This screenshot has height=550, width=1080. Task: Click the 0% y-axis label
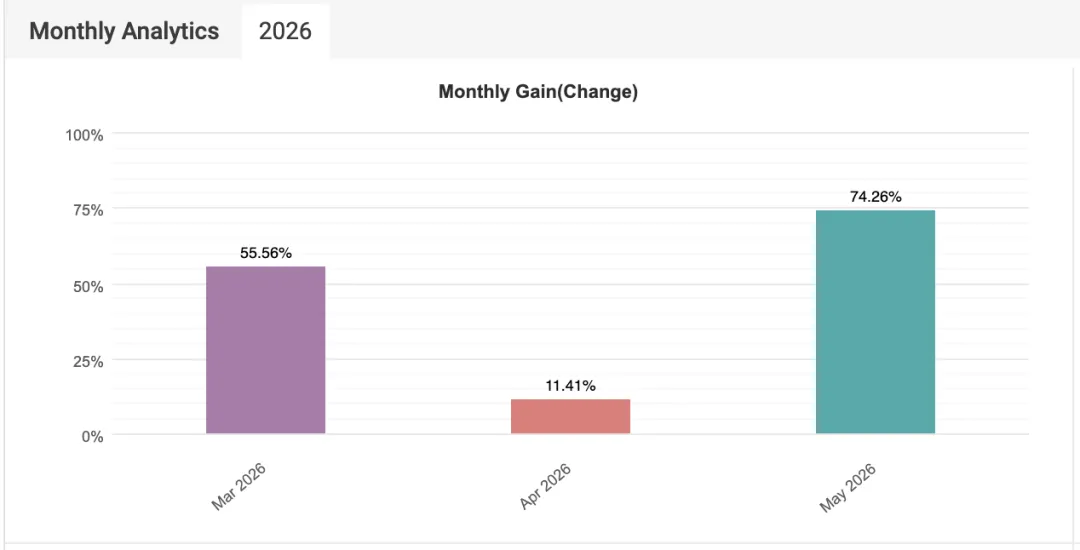[92, 436]
